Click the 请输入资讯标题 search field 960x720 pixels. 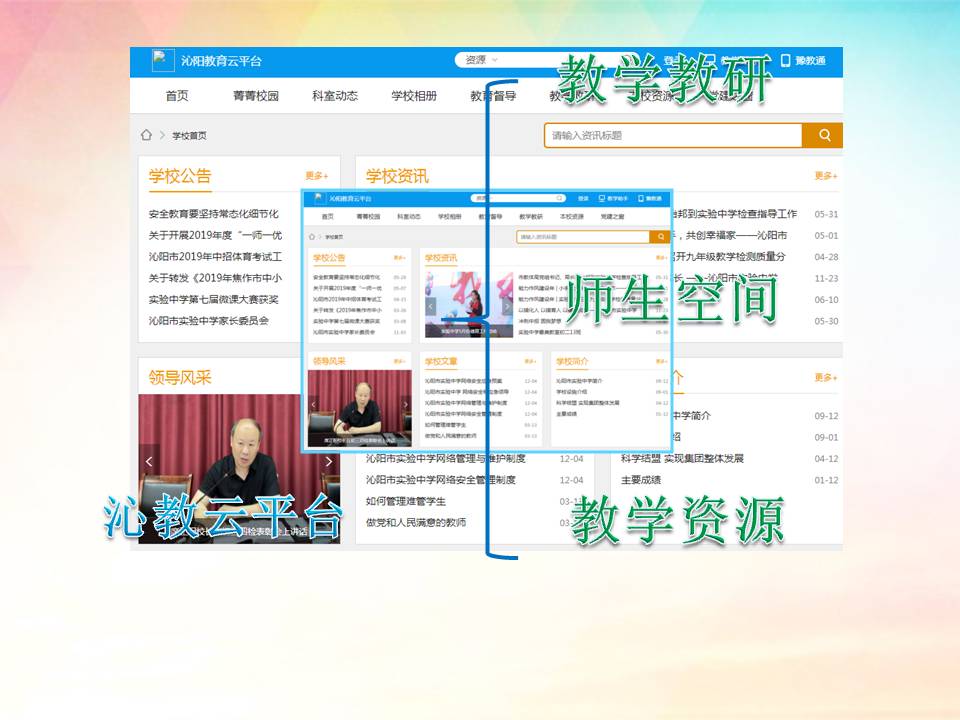tap(674, 135)
